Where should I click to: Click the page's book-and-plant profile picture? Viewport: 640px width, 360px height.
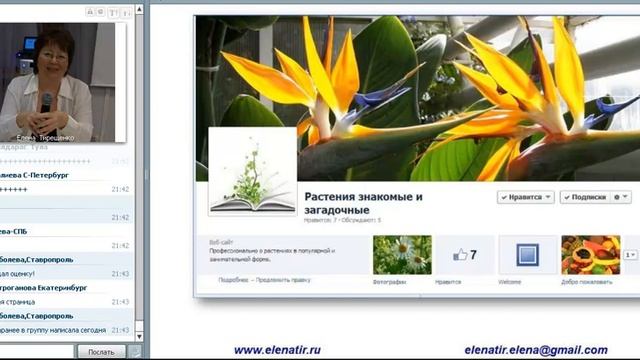[x=253, y=171]
